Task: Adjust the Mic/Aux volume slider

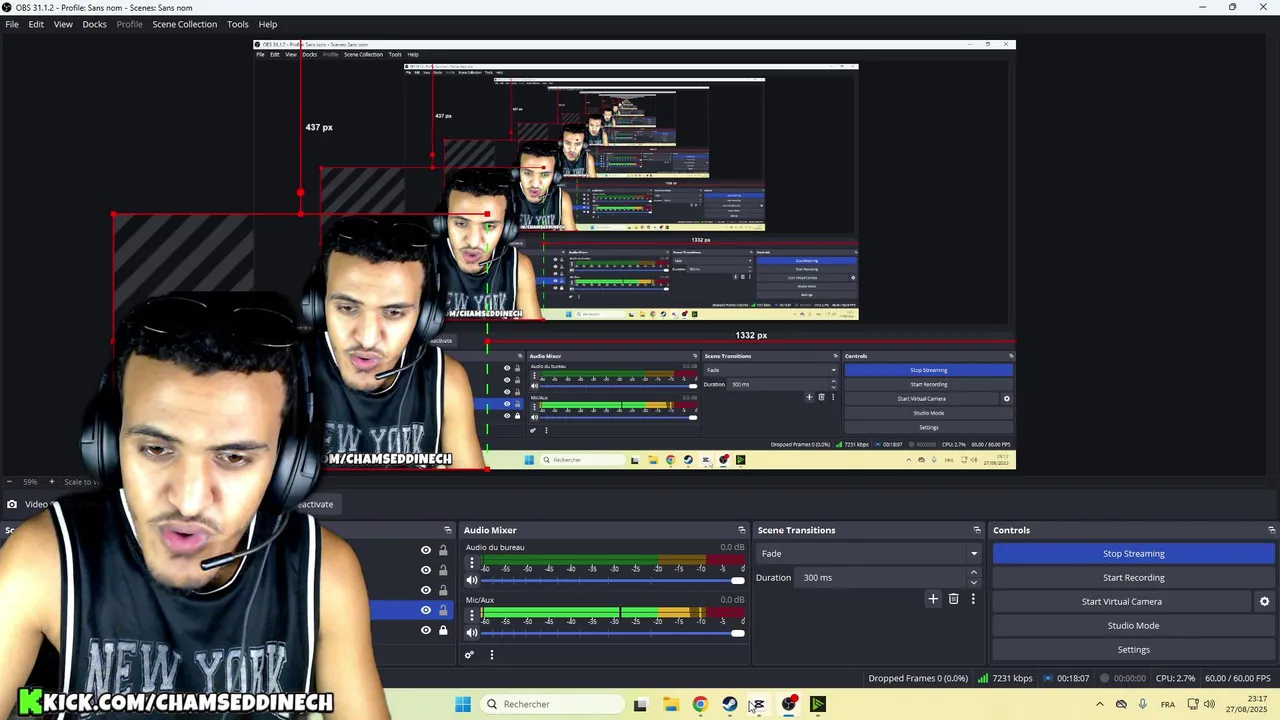Action: point(613,633)
